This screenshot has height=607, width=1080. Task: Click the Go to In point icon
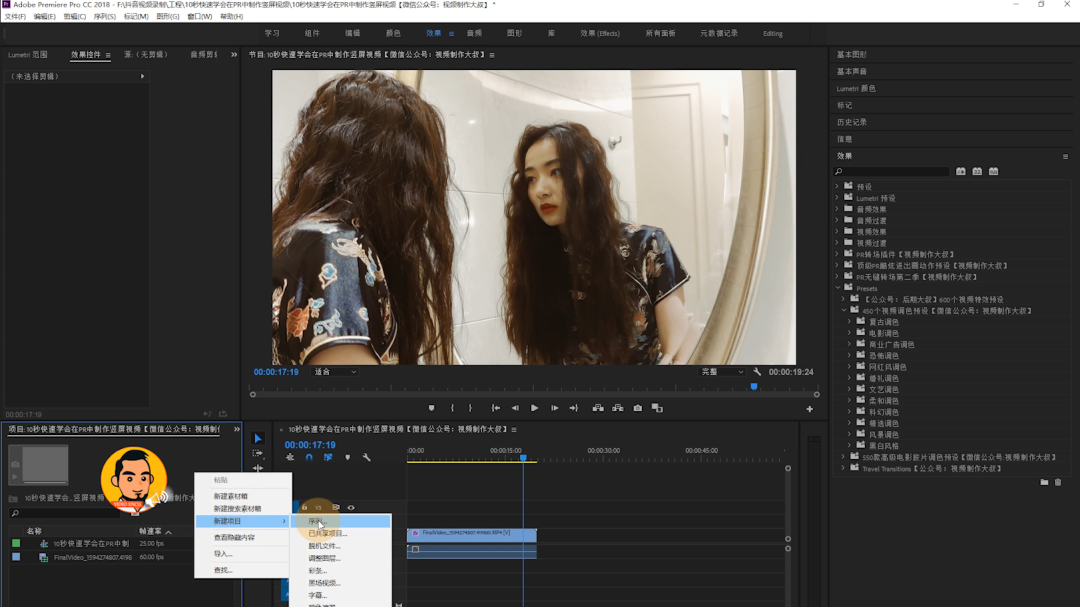click(x=495, y=408)
